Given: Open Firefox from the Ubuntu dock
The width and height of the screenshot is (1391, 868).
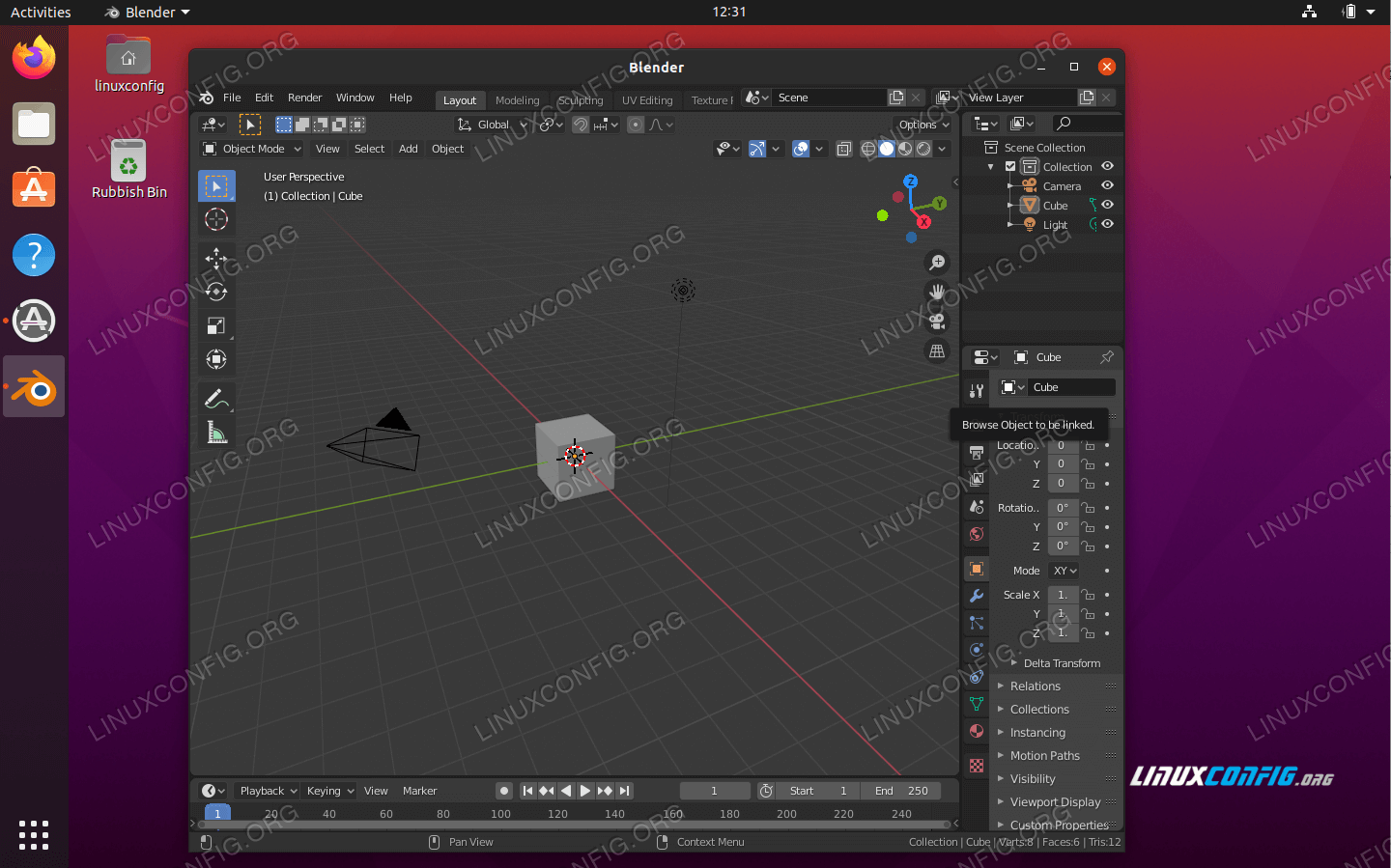Looking at the screenshot, I should pos(34,58).
